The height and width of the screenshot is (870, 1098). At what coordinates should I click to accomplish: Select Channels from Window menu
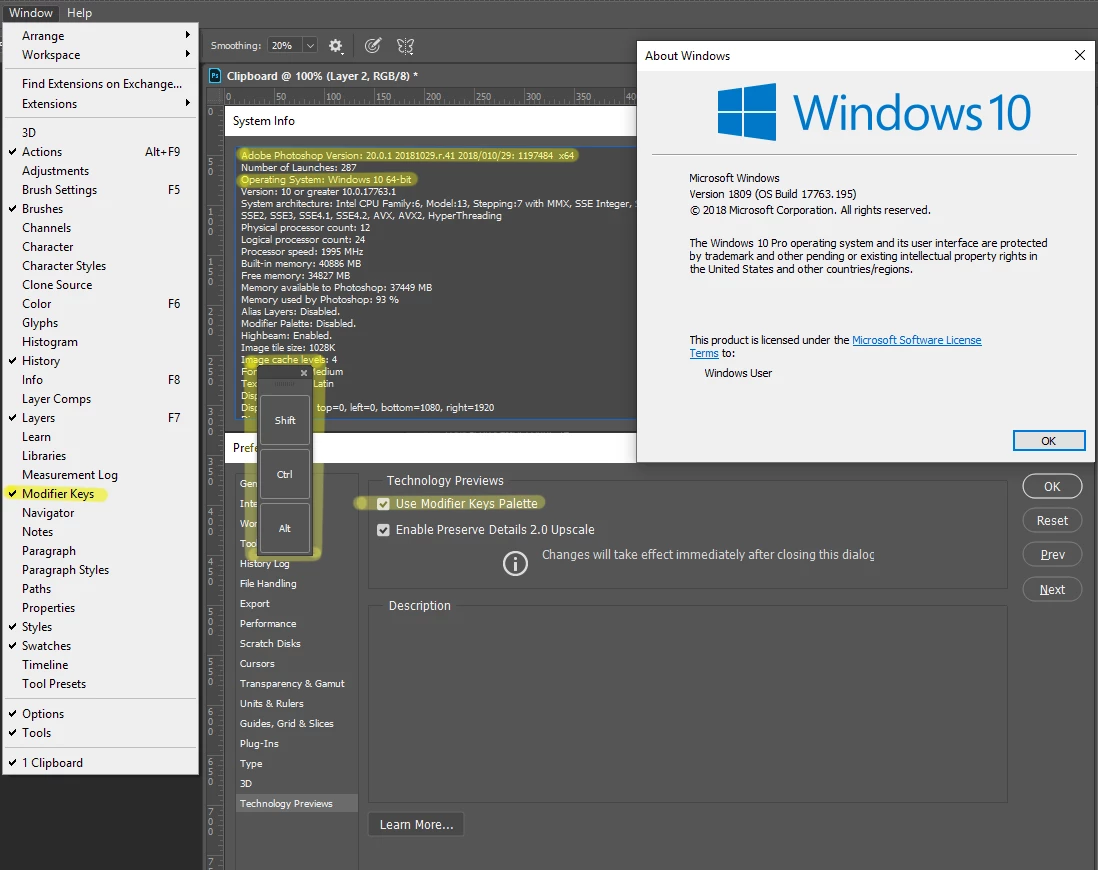click(x=101, y=228)
